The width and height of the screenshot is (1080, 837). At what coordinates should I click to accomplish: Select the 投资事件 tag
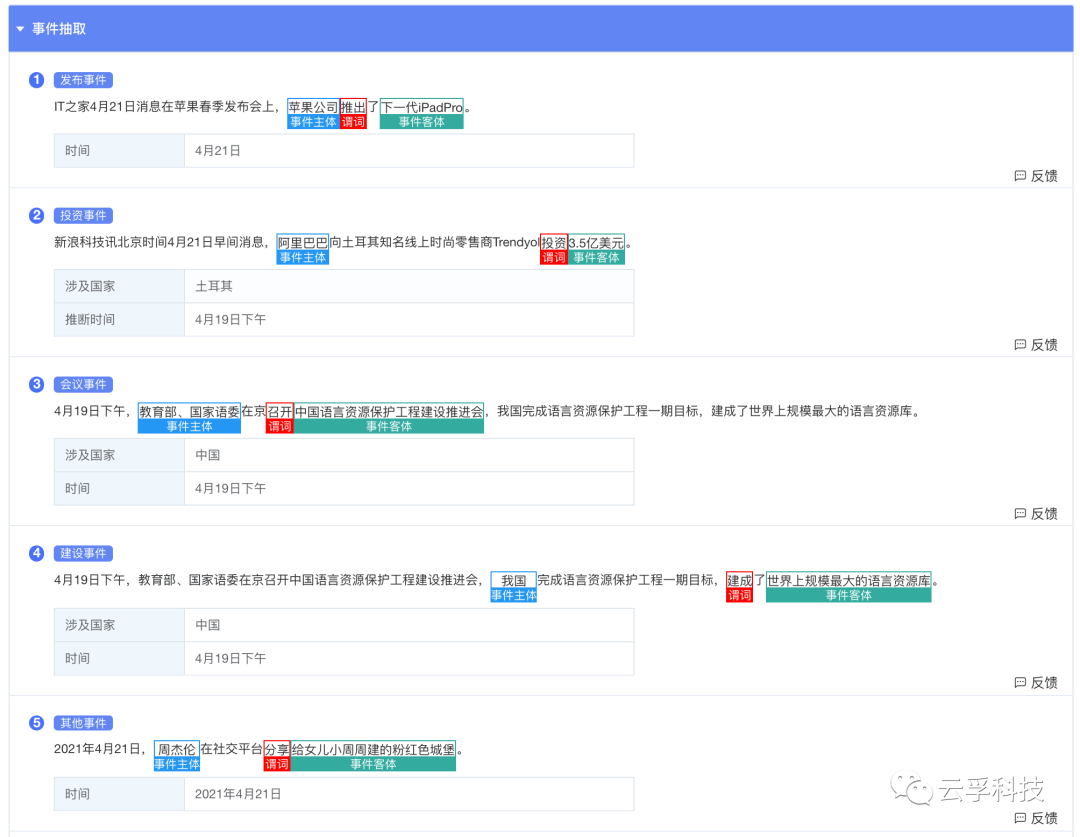(83, 216)
